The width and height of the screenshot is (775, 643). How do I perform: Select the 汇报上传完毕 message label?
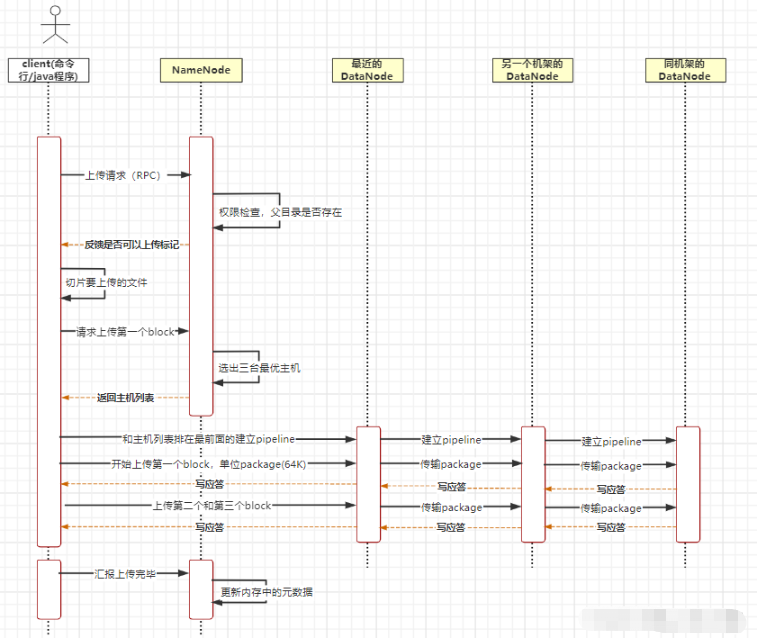click(x=125, y=574)
